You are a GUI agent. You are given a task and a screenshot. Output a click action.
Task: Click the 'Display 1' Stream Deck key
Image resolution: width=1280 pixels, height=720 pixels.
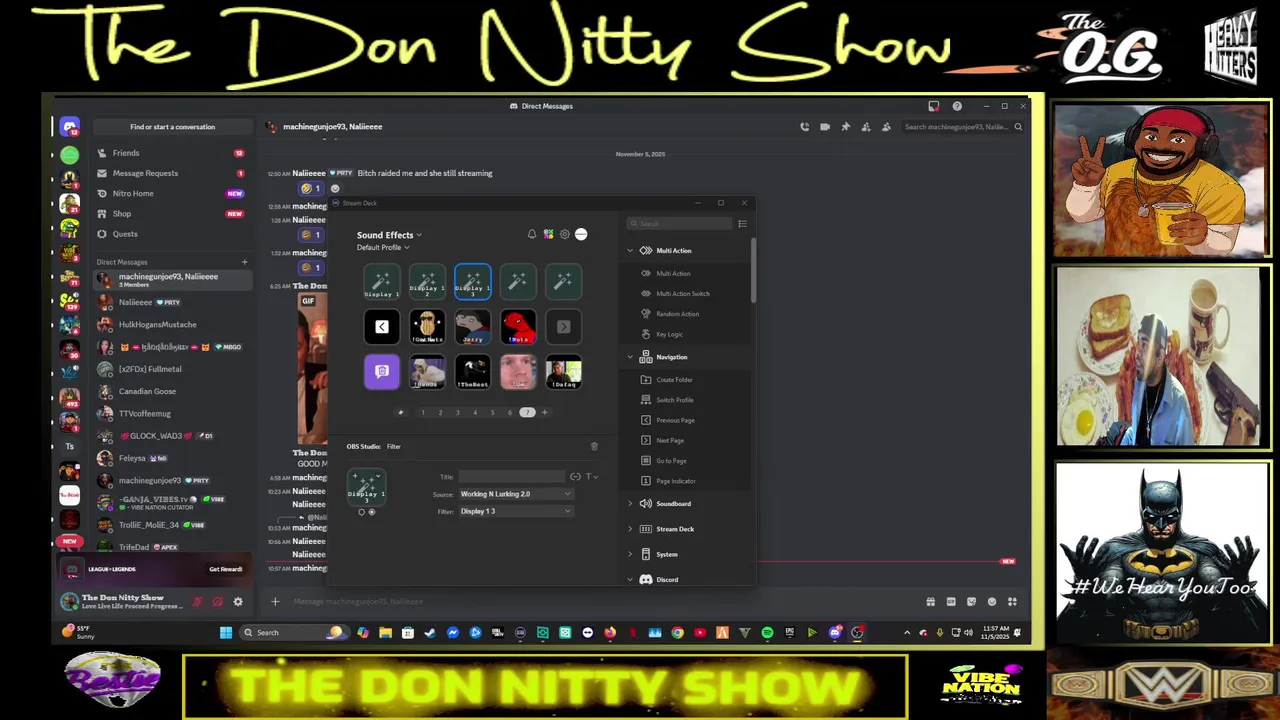[381, 282]
